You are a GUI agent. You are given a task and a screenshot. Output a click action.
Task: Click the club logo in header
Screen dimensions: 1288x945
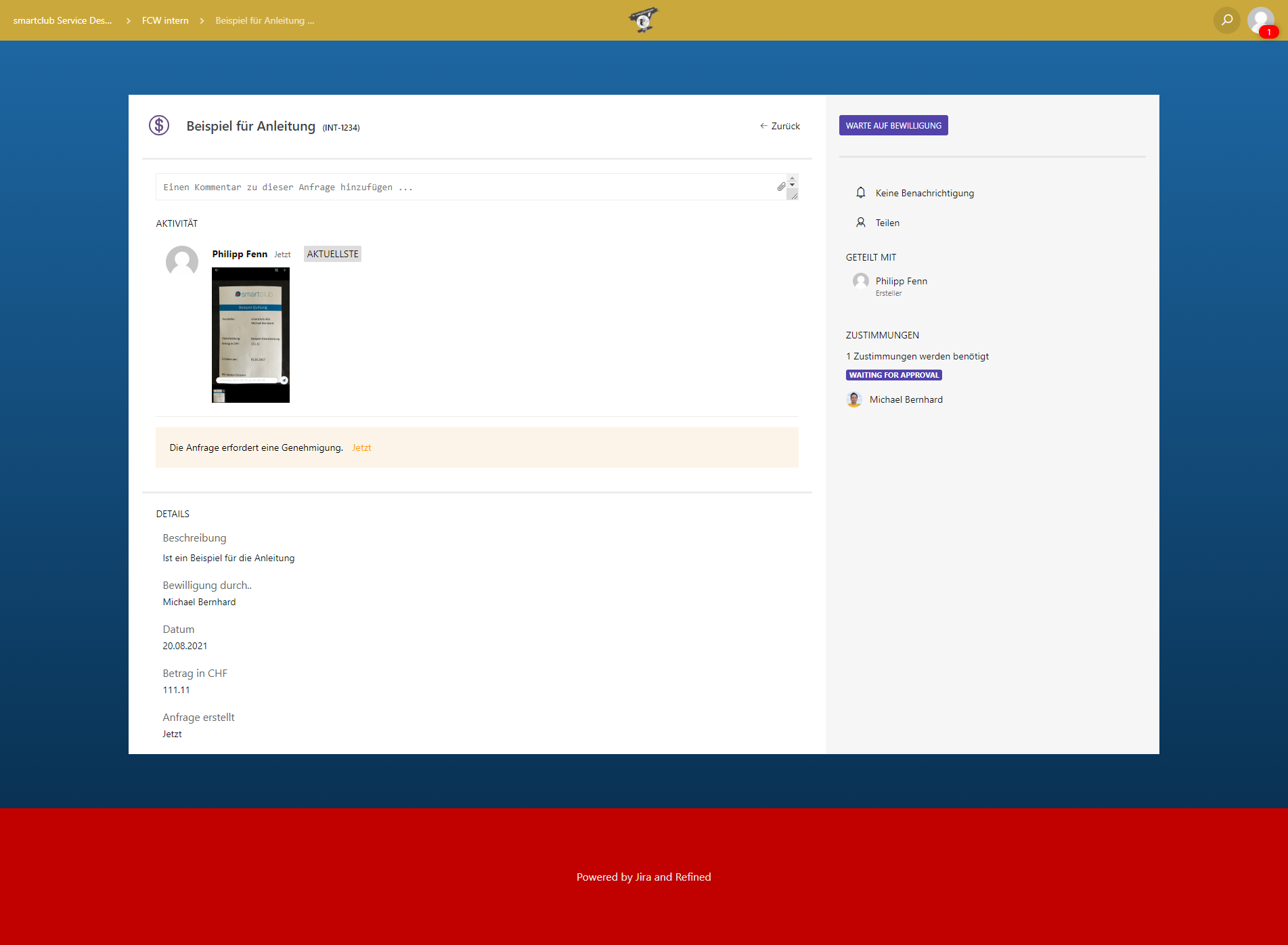[643, 20]
